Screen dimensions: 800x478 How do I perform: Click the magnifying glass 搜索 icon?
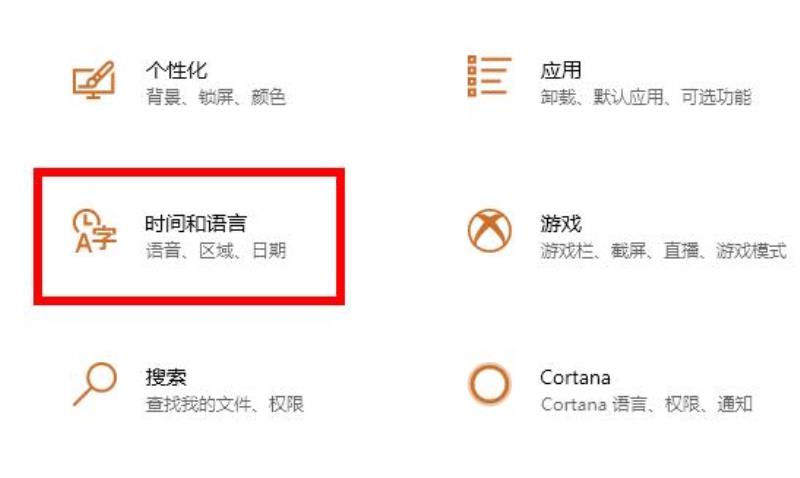pyautogui.click(x=95, y=384)
